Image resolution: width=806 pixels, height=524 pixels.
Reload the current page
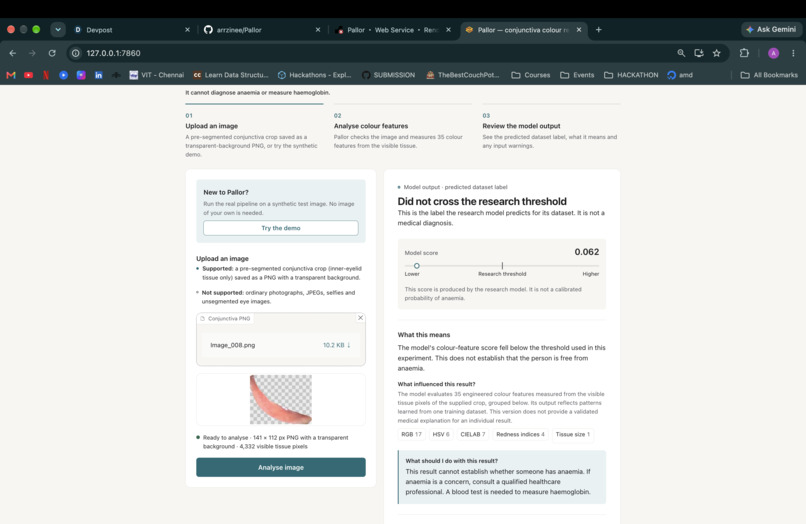click(52, 53)
